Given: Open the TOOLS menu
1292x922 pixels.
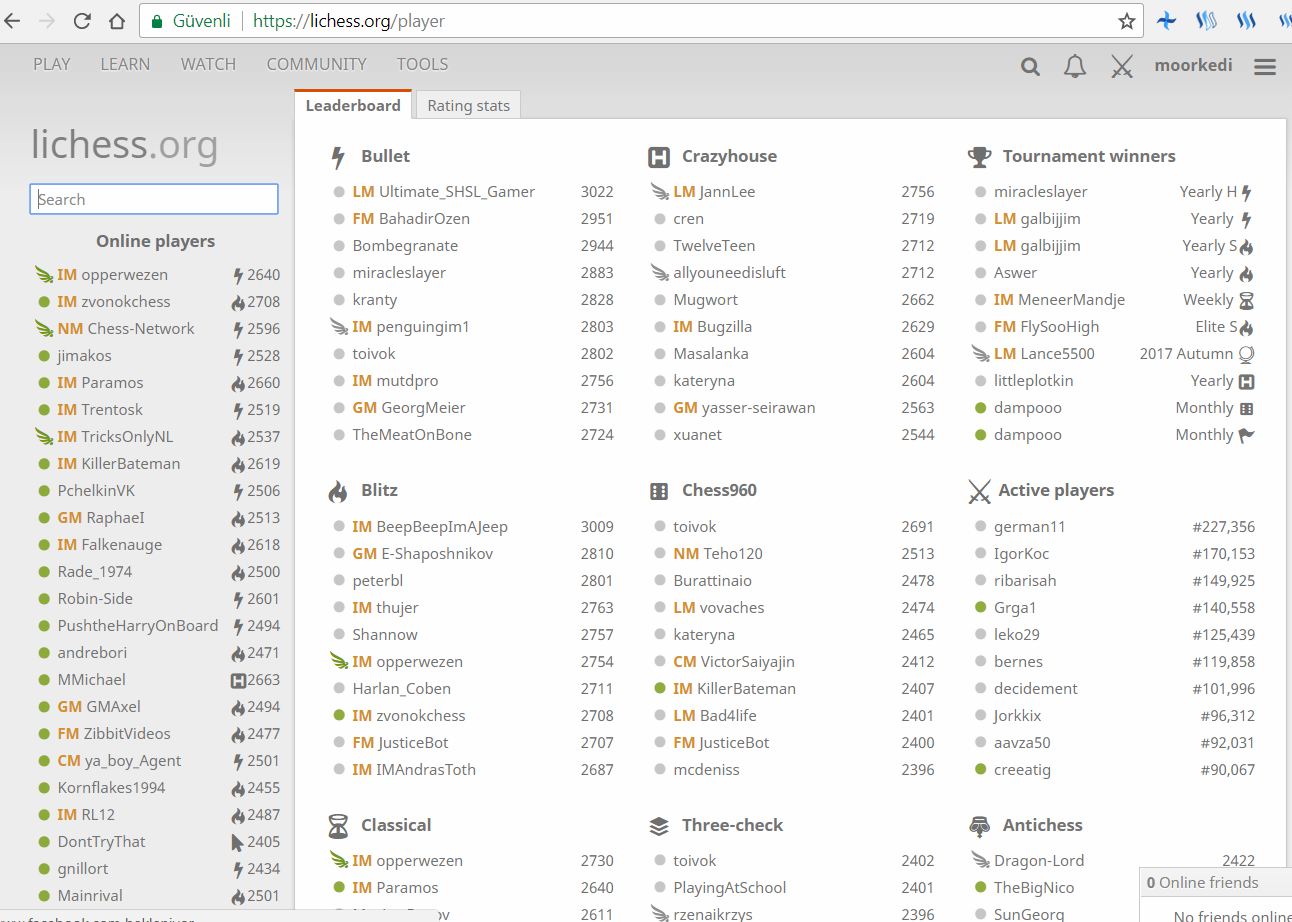Looking at the screenshot, I should (422, 64).
